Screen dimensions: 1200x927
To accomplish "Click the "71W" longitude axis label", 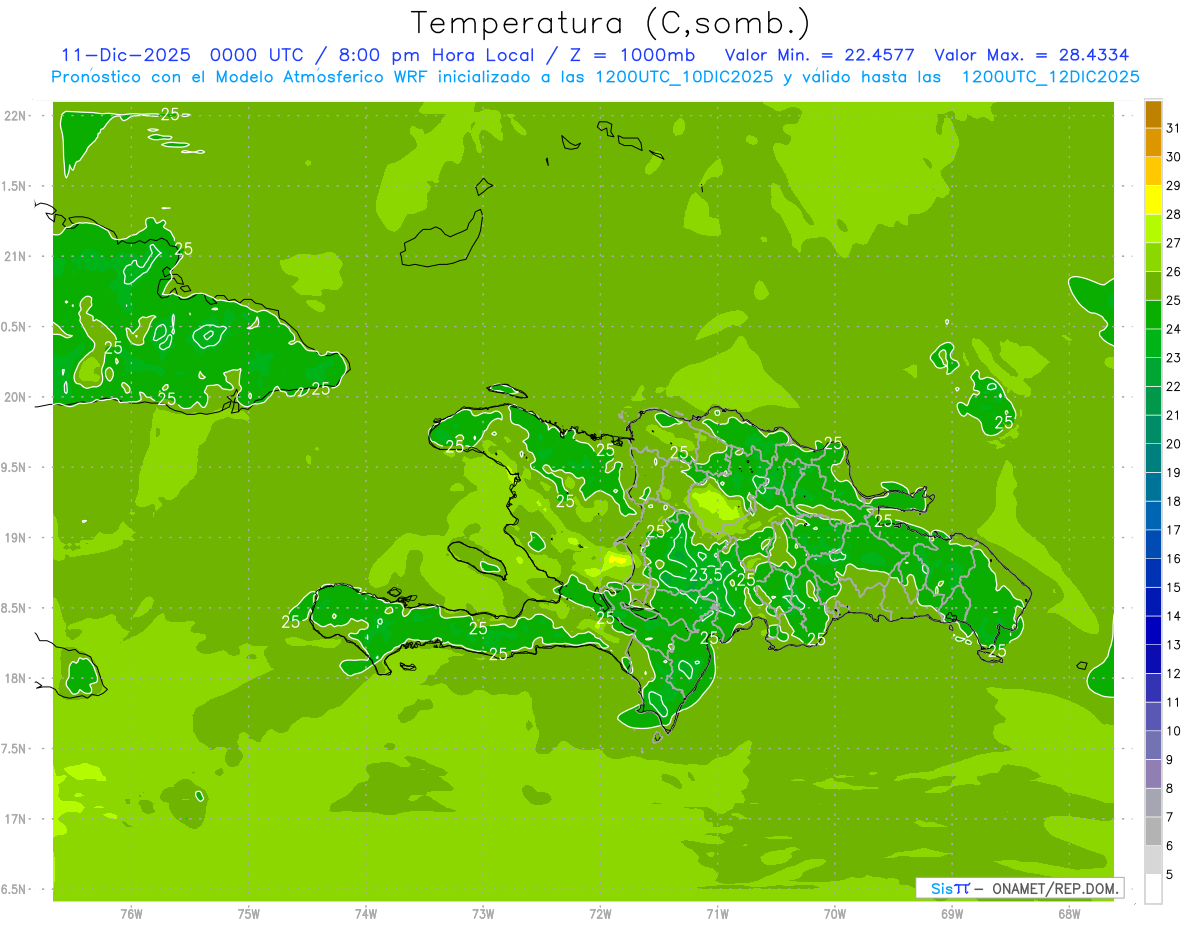I will (x=717, y=913).
